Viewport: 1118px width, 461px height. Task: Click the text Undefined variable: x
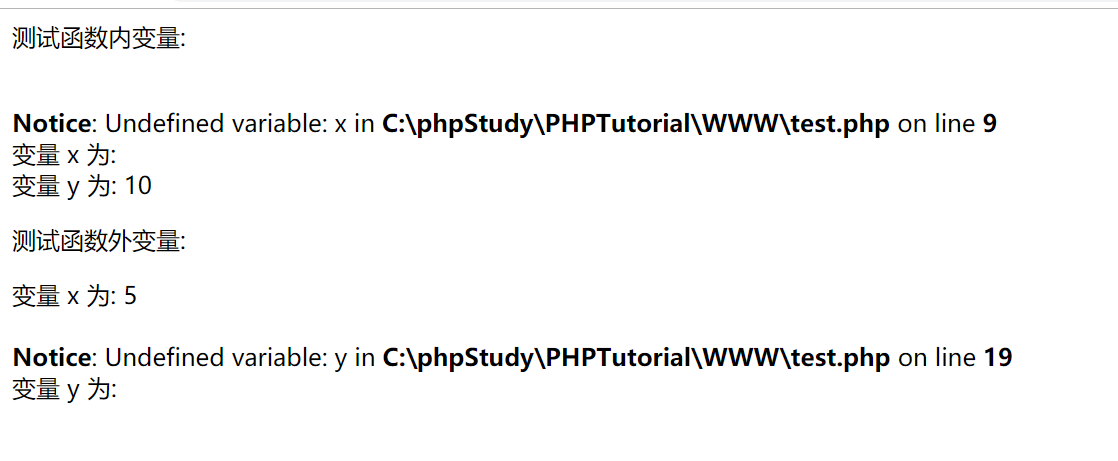[227, 124]
